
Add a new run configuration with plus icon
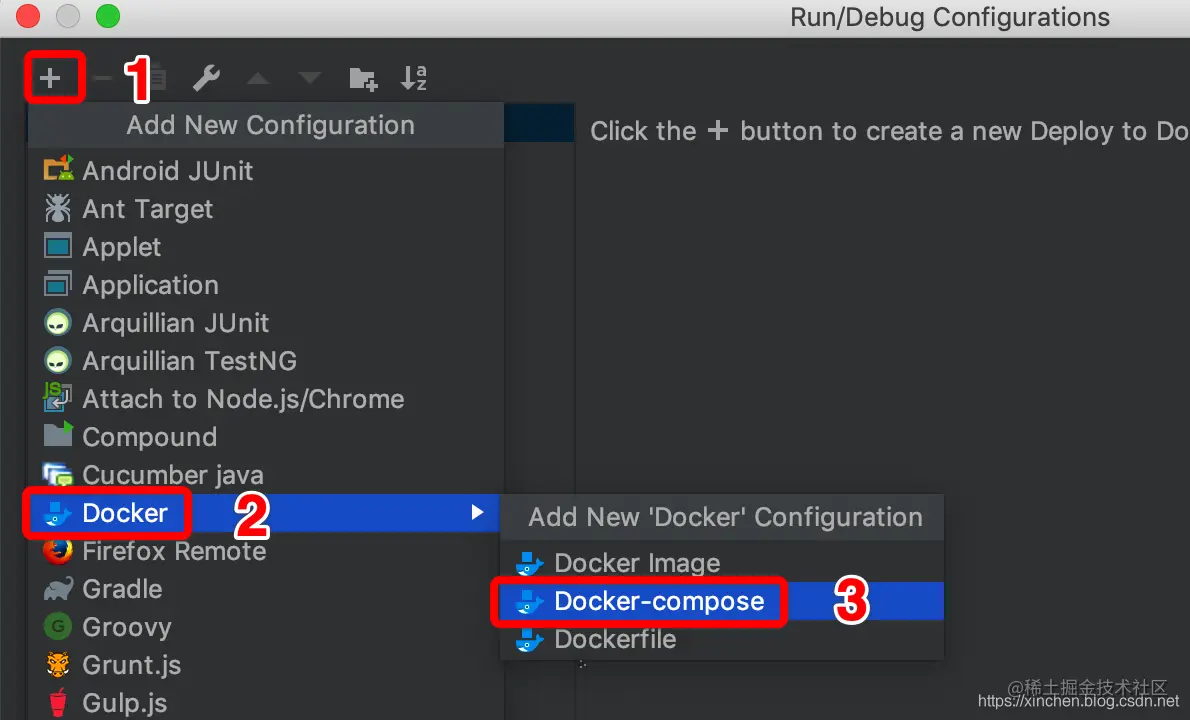coord(54,77)
